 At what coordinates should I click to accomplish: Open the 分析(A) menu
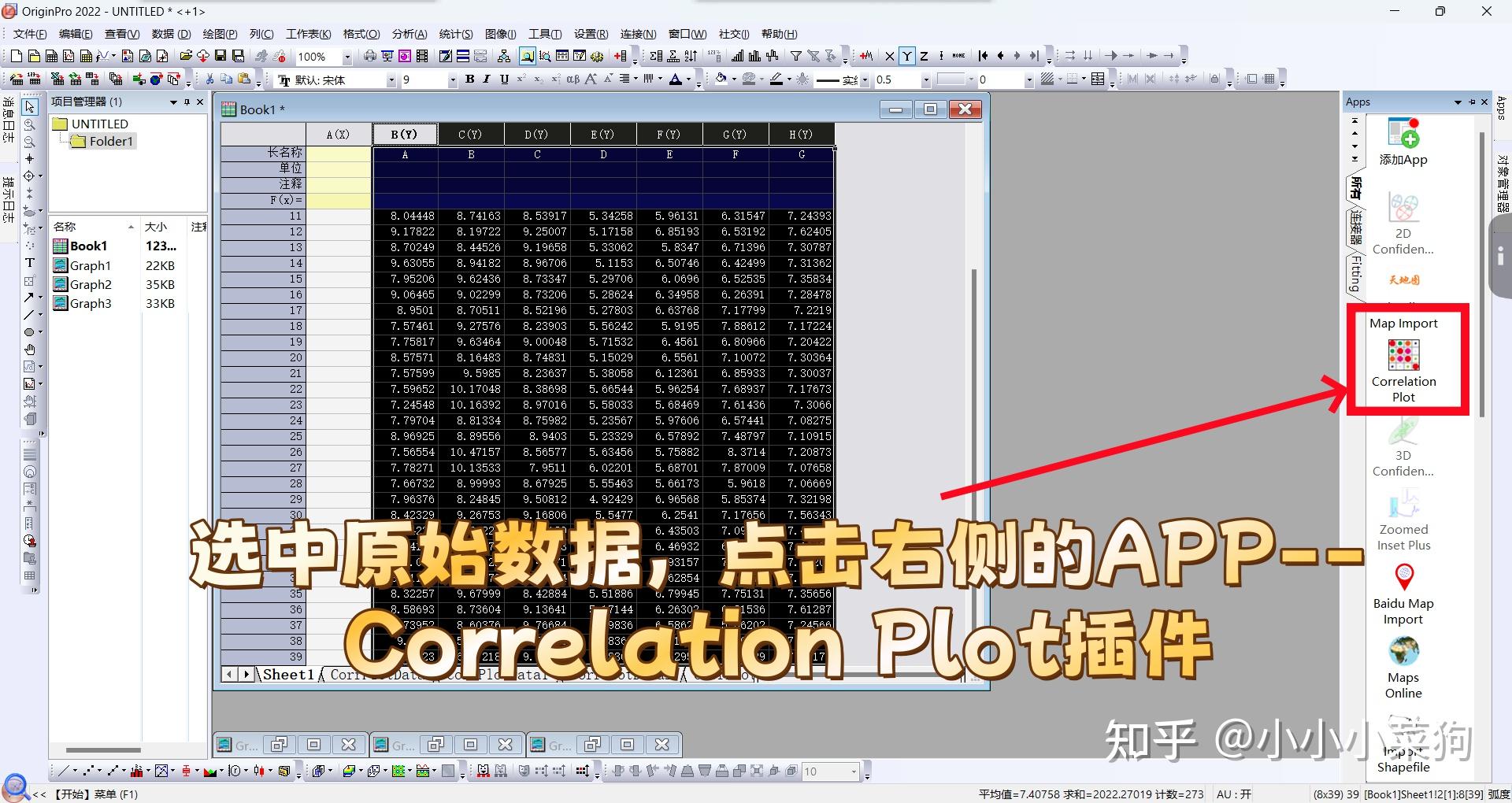tap(408, 34)
